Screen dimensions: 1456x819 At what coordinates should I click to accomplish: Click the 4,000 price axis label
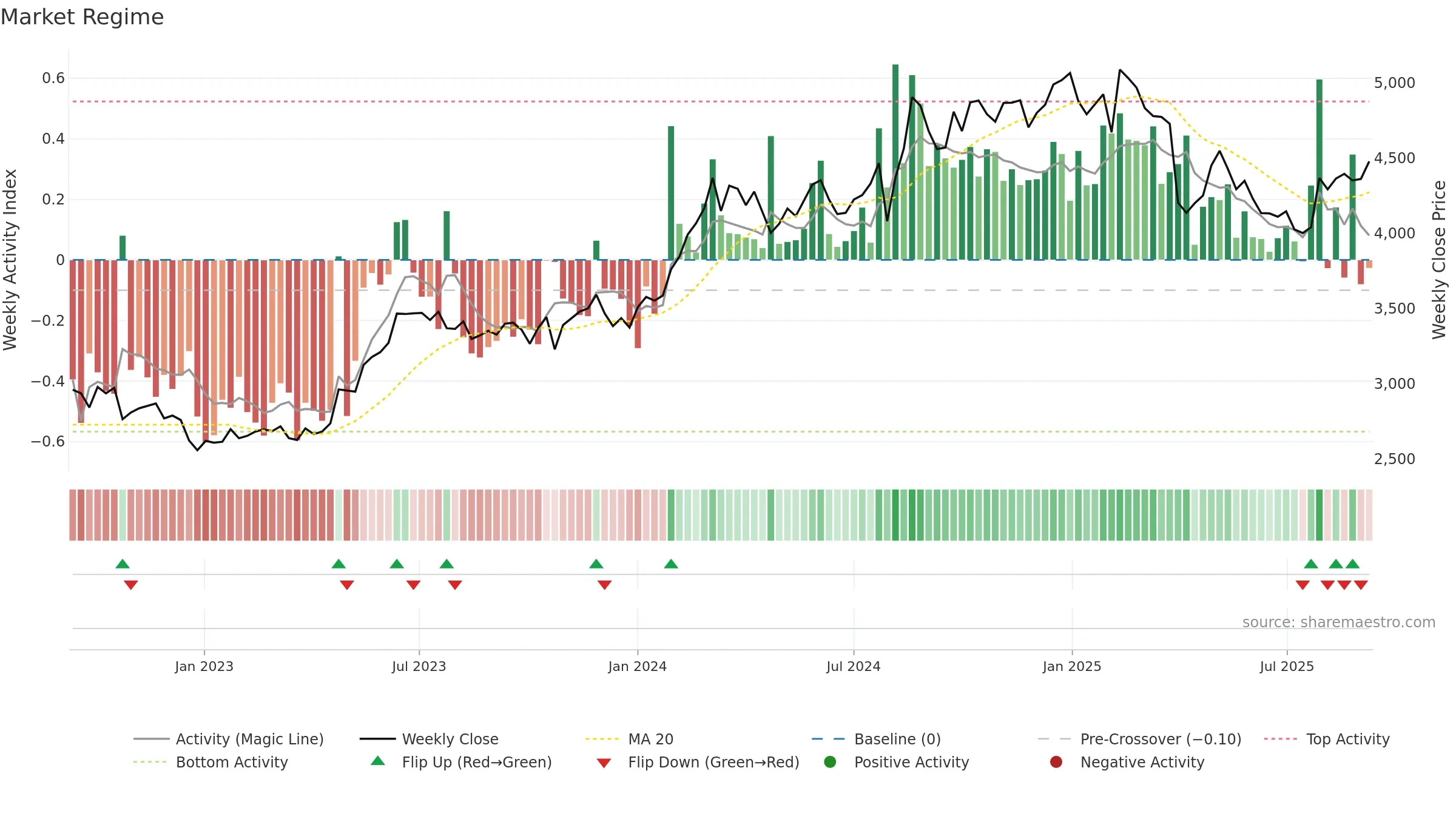tap(1395, 233)
